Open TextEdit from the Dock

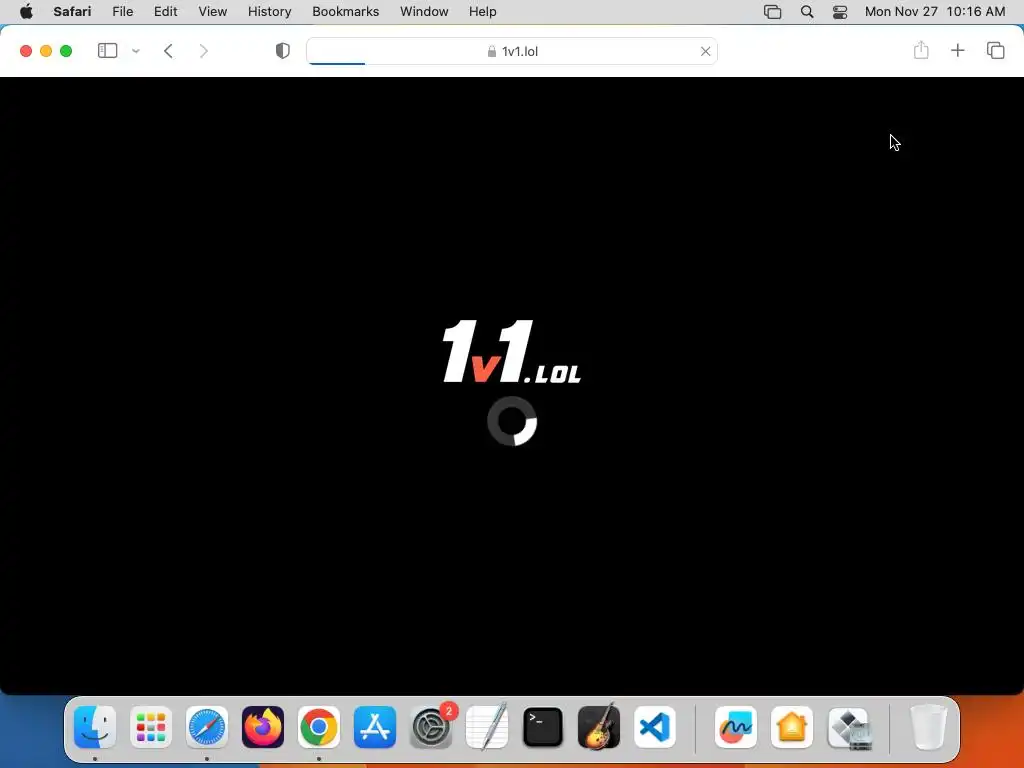487,727
